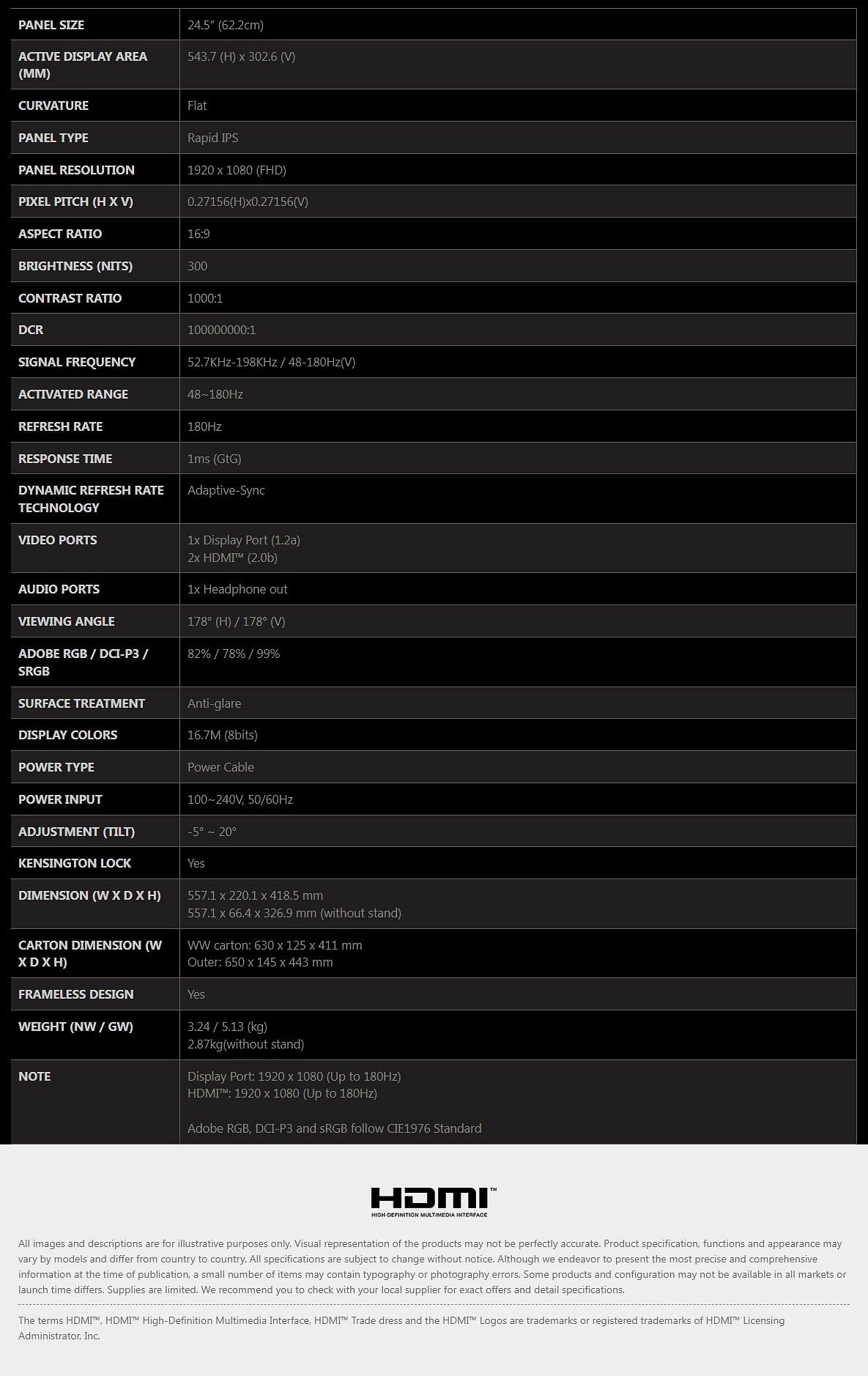868x1376 pixels.
Task: Select the PANEL SIZE label
Action: (51, 25)
